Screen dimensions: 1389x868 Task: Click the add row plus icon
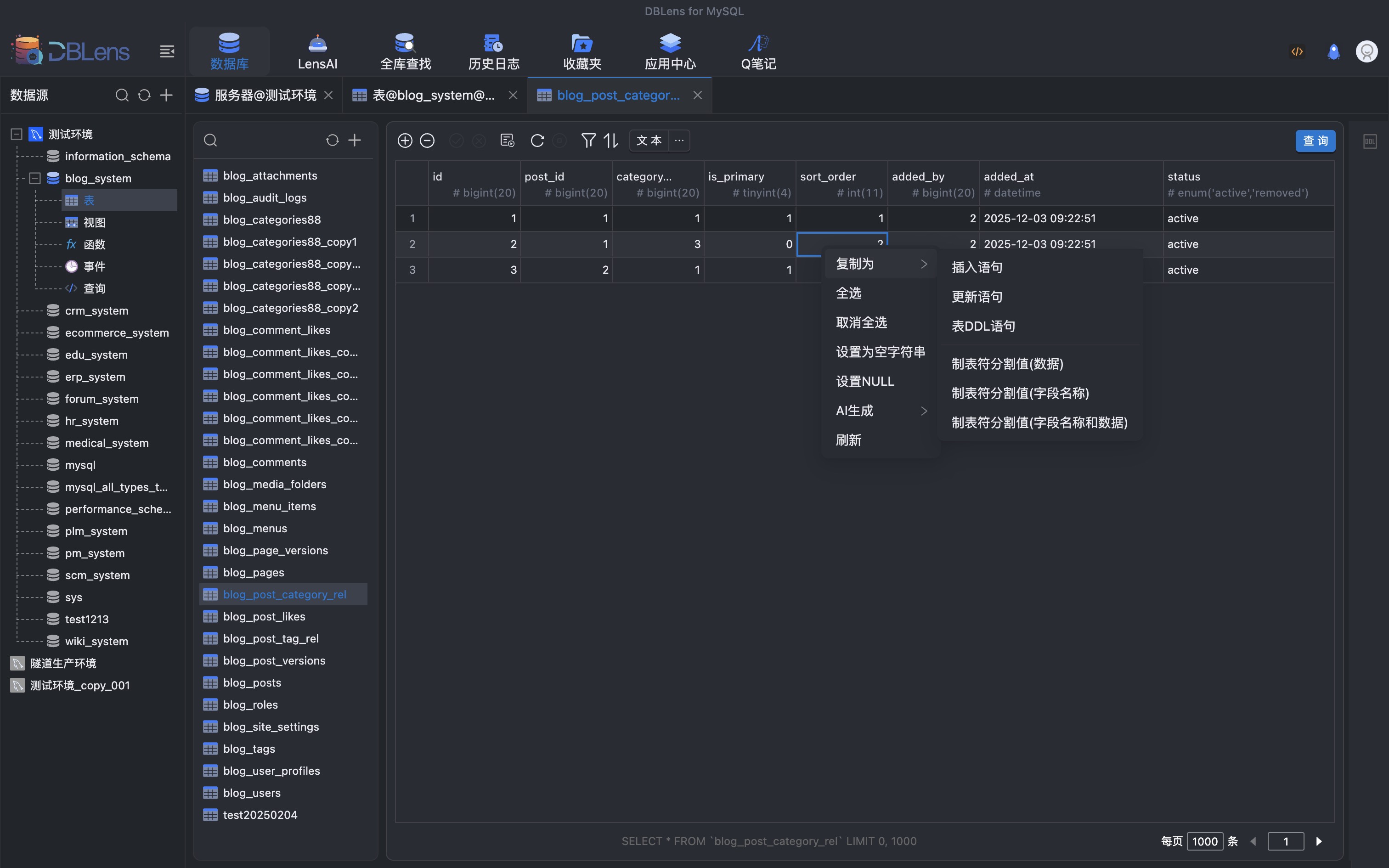coord(405,141)
